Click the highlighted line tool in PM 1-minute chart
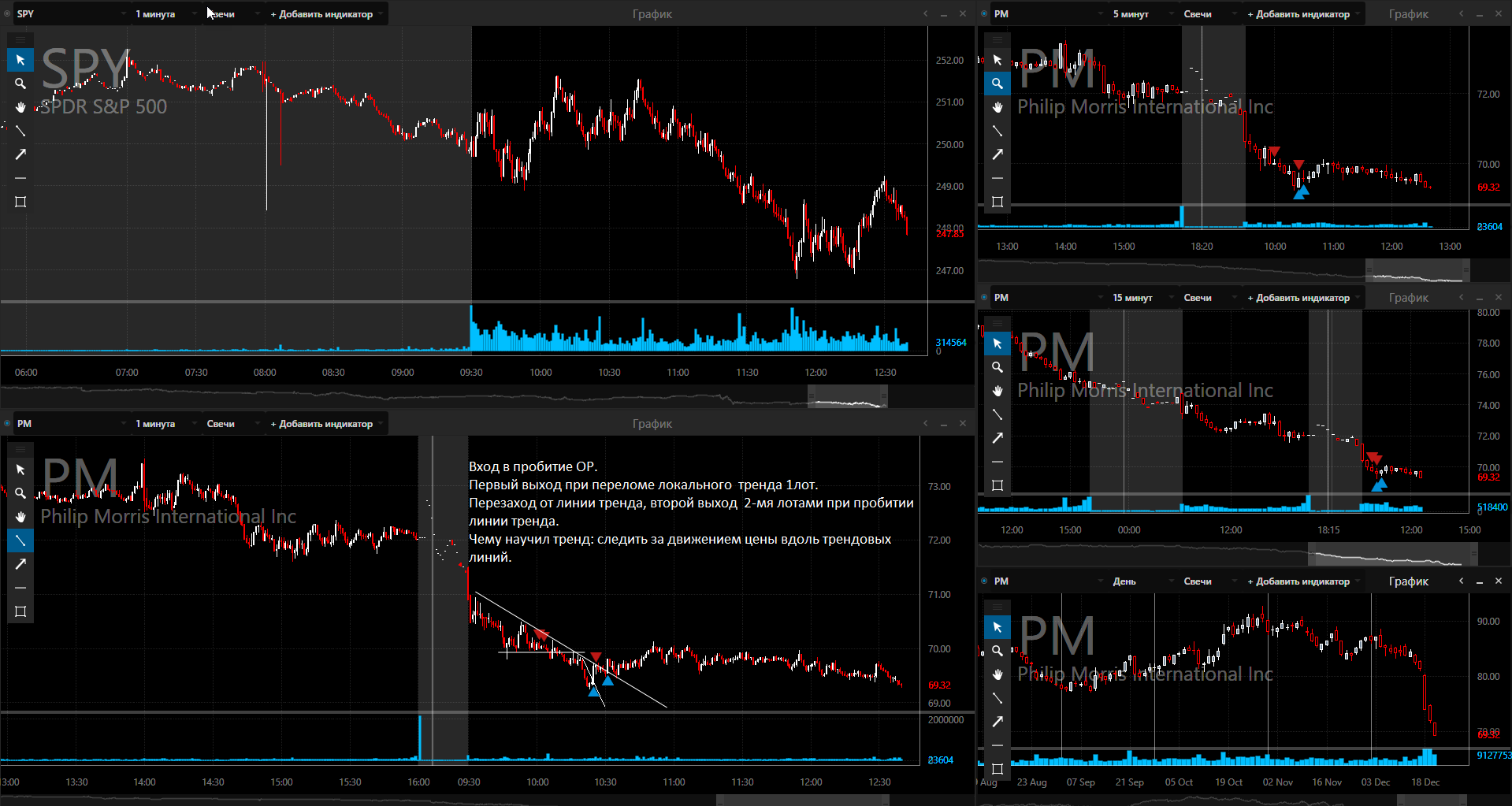The width and height of the screenshot is (1512, 806). click(x=20, y=540)
